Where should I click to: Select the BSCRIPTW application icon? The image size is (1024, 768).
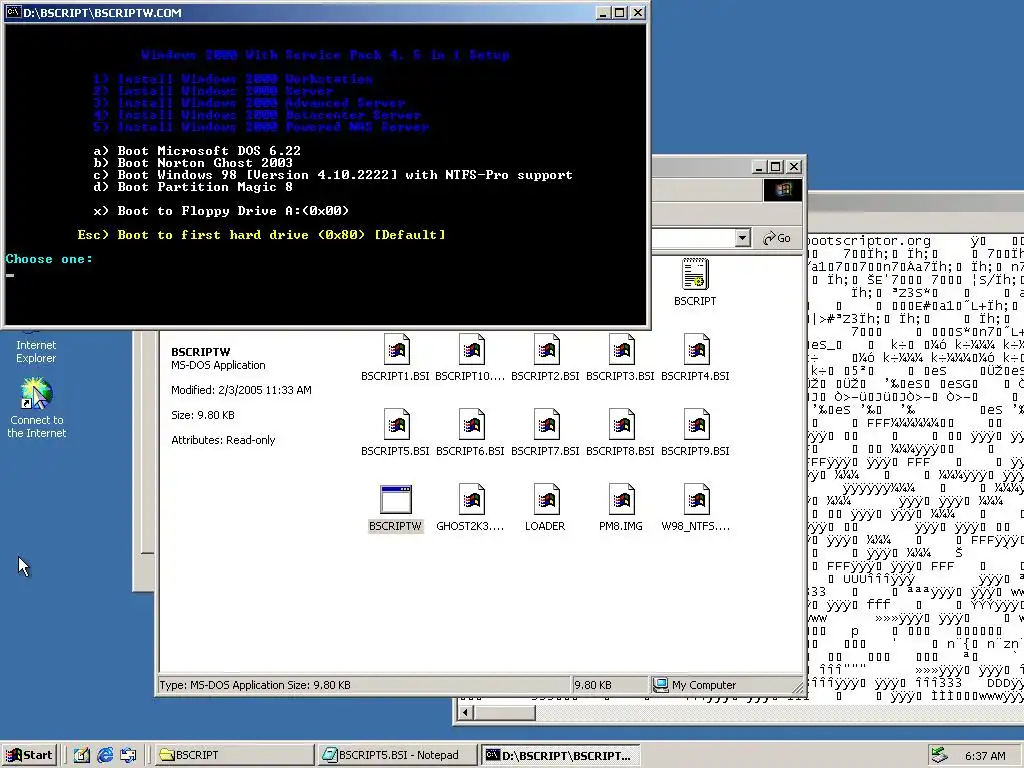point(396,500)
